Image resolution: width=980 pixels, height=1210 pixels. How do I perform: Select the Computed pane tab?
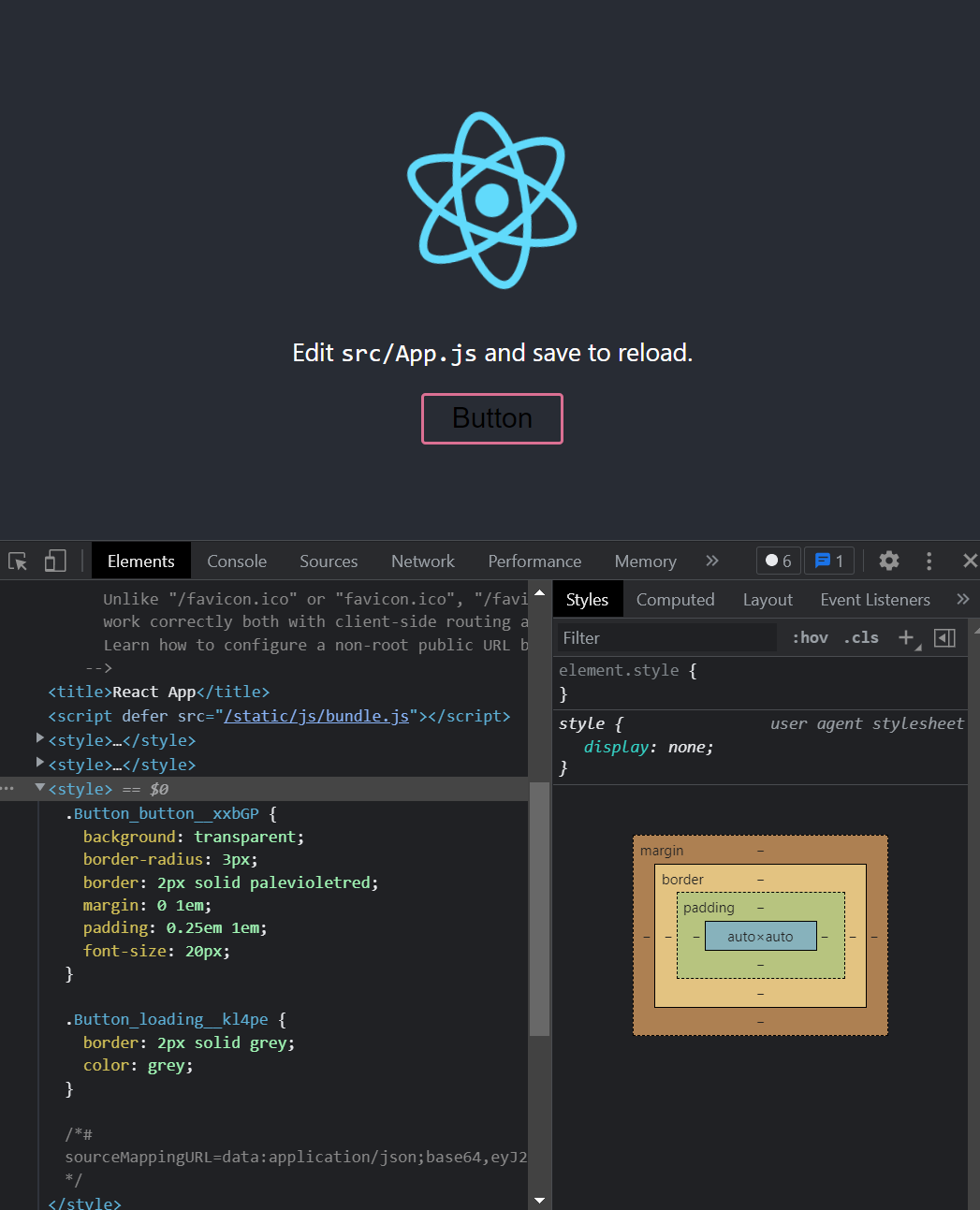pyautogui.click(x=676, y=599)
